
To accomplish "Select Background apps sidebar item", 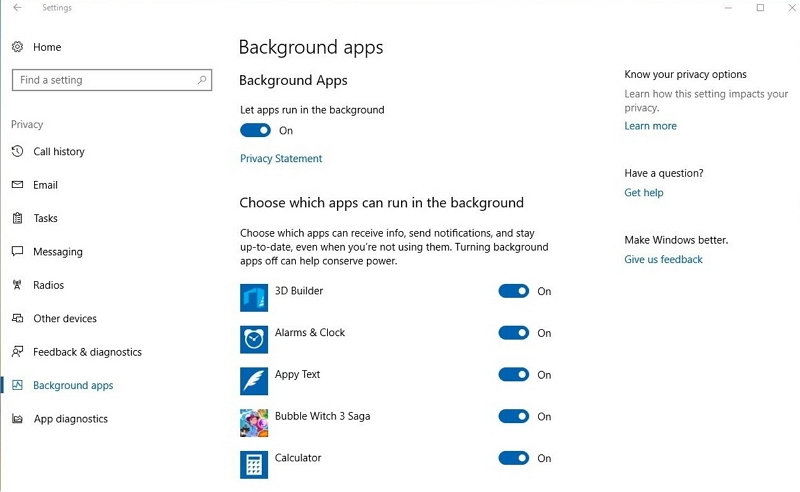I will [x=73, y=385].
